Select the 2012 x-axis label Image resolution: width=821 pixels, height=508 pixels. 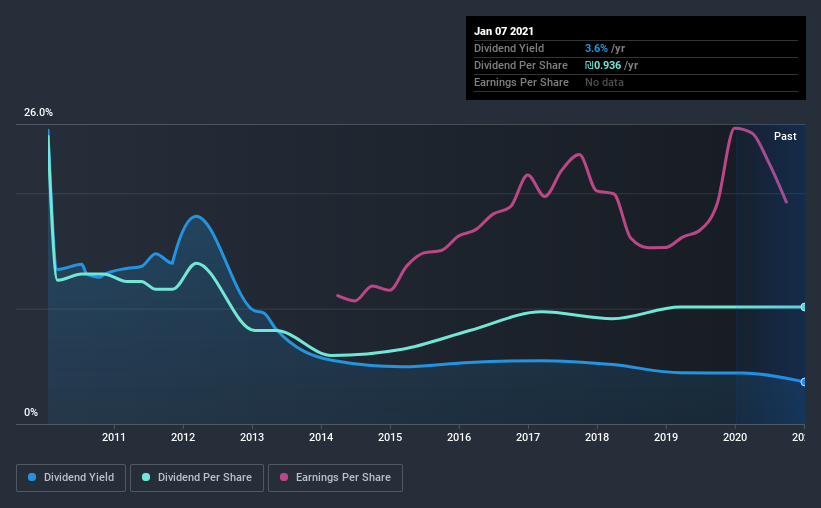coord(183,437)
